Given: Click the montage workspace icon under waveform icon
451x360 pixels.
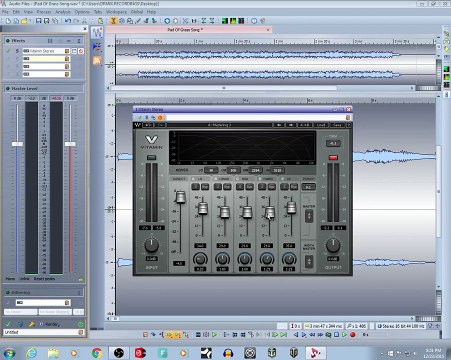Looking at the screenshot, I should tap(97, 46).
